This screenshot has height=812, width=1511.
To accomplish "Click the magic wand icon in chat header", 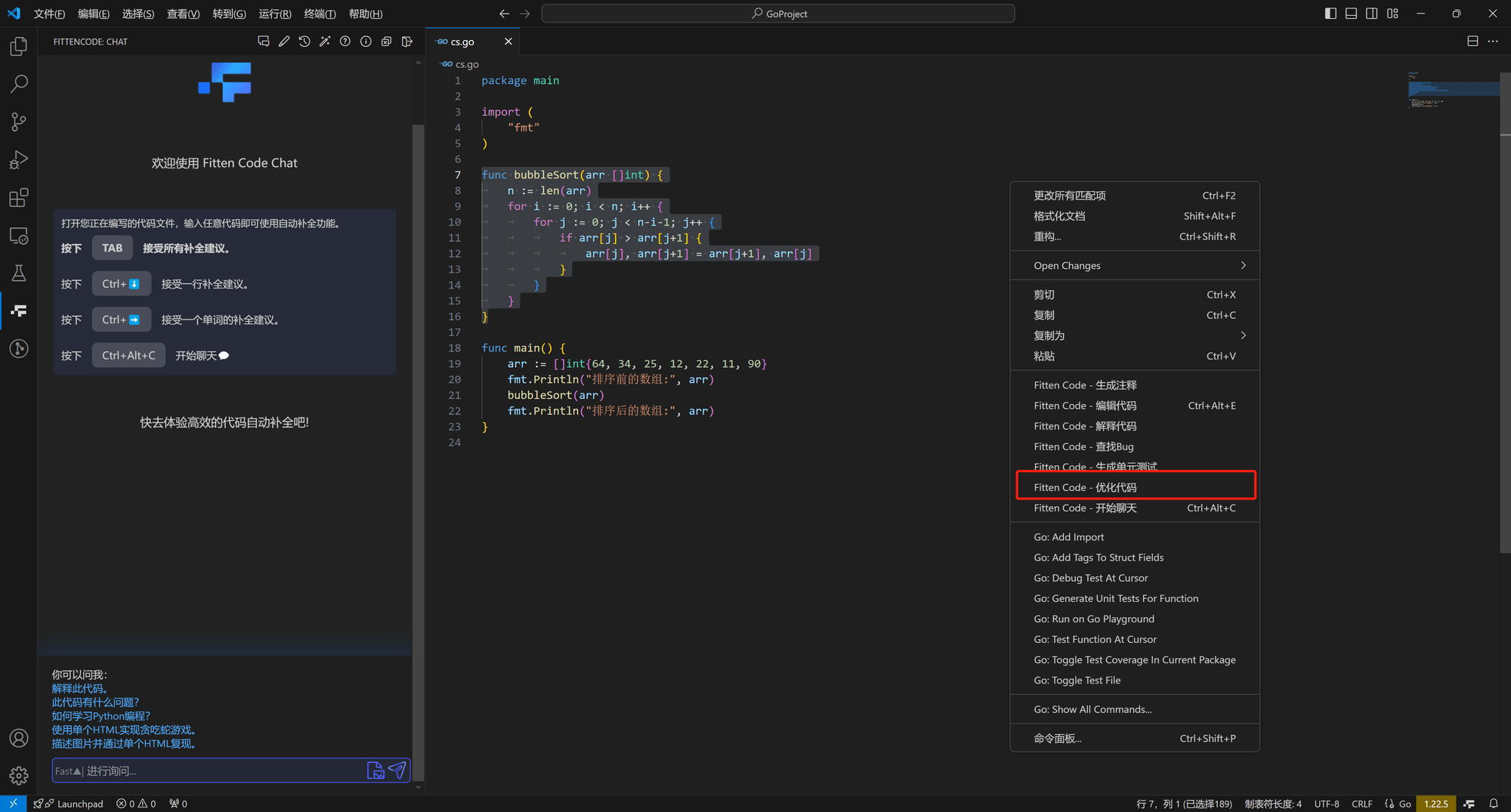I will [x=325, y=42].
